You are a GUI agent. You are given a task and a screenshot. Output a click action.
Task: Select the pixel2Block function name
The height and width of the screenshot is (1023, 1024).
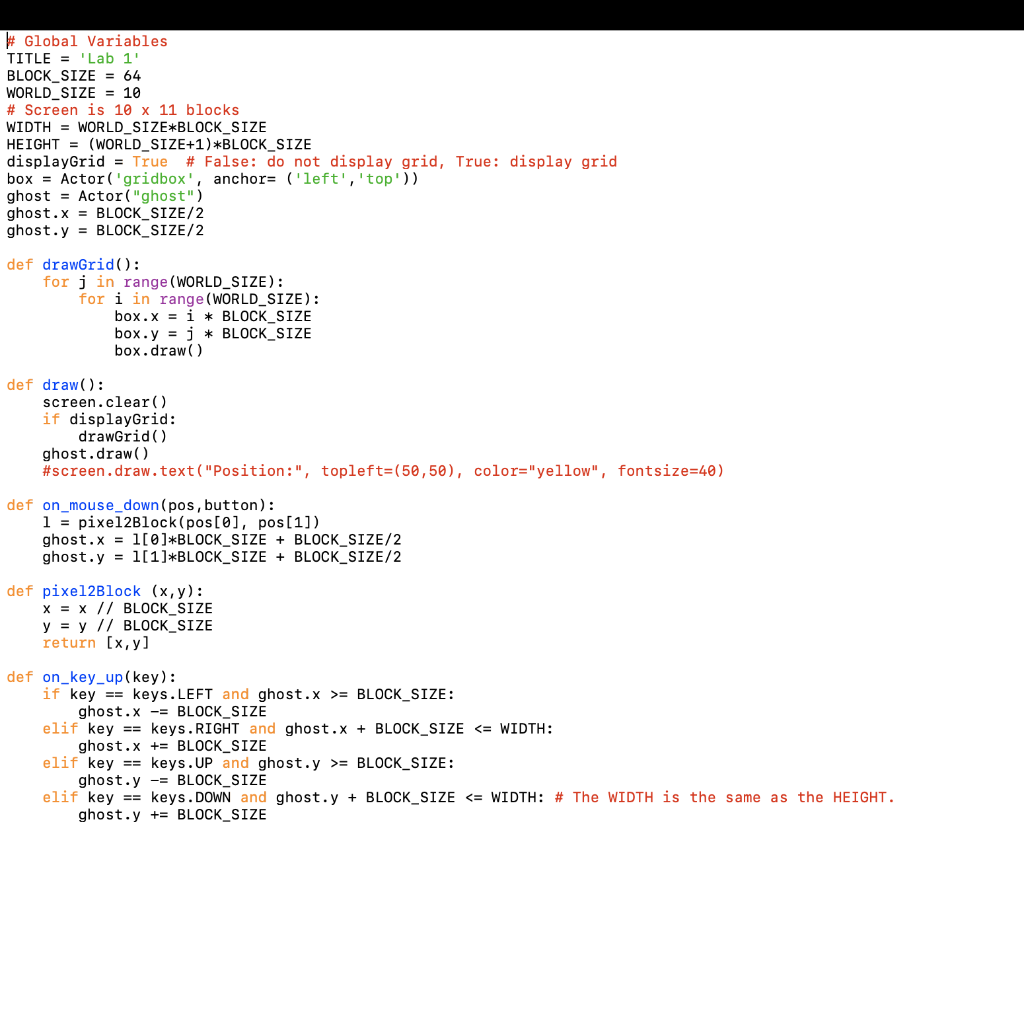[x=91, y=591]
